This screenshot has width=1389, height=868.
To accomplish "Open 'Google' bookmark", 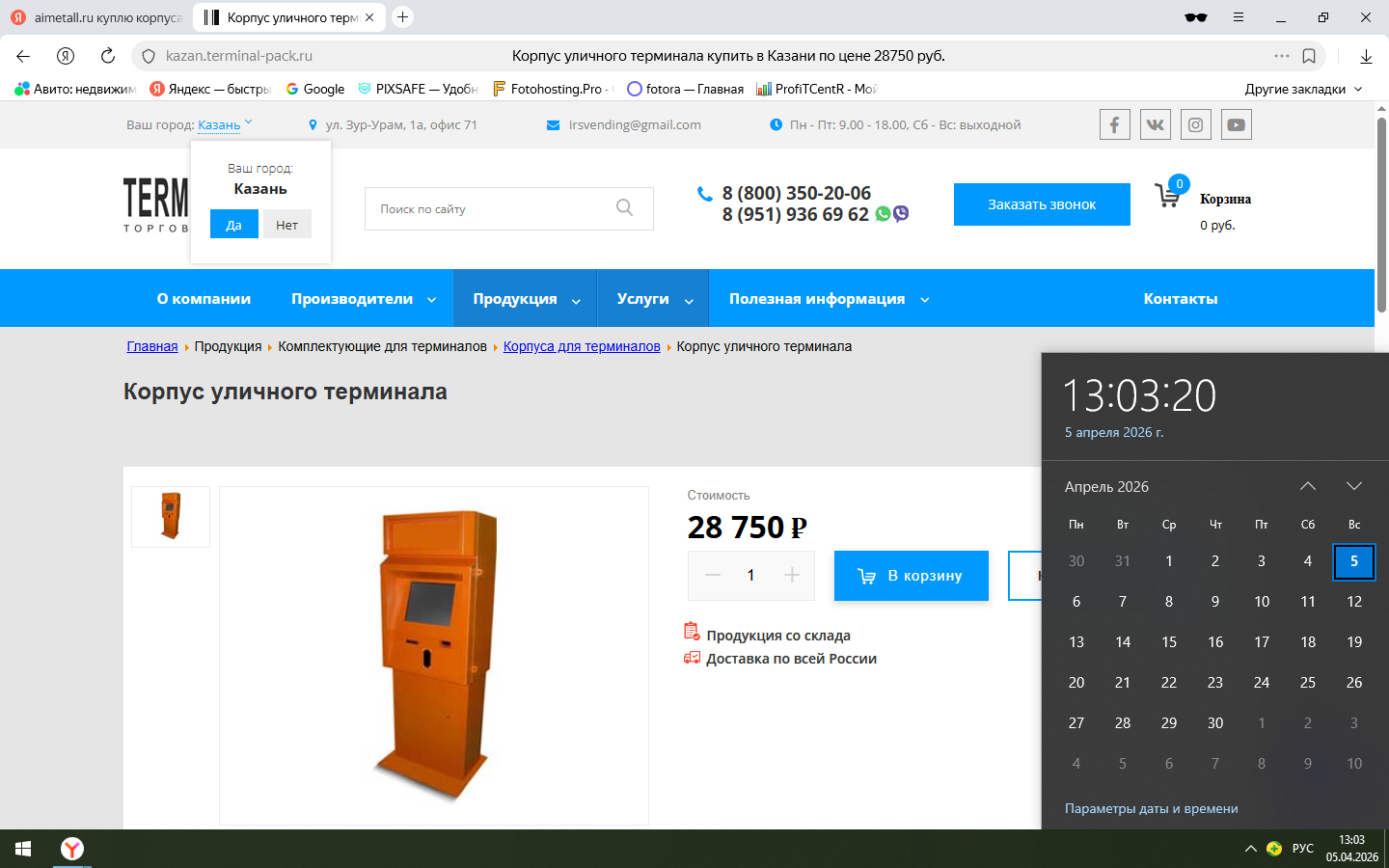I will [x=314, y=89].
